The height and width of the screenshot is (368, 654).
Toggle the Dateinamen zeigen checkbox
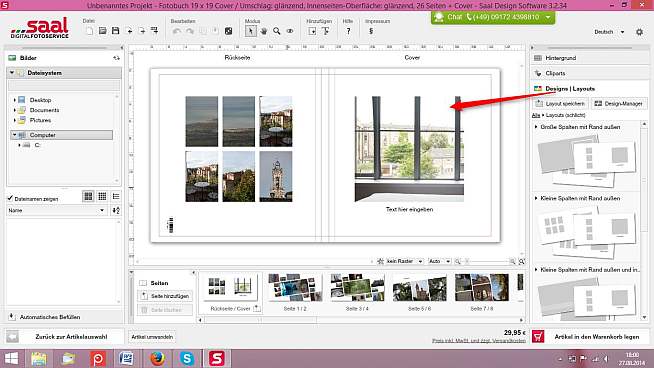[x=10, y=198]
